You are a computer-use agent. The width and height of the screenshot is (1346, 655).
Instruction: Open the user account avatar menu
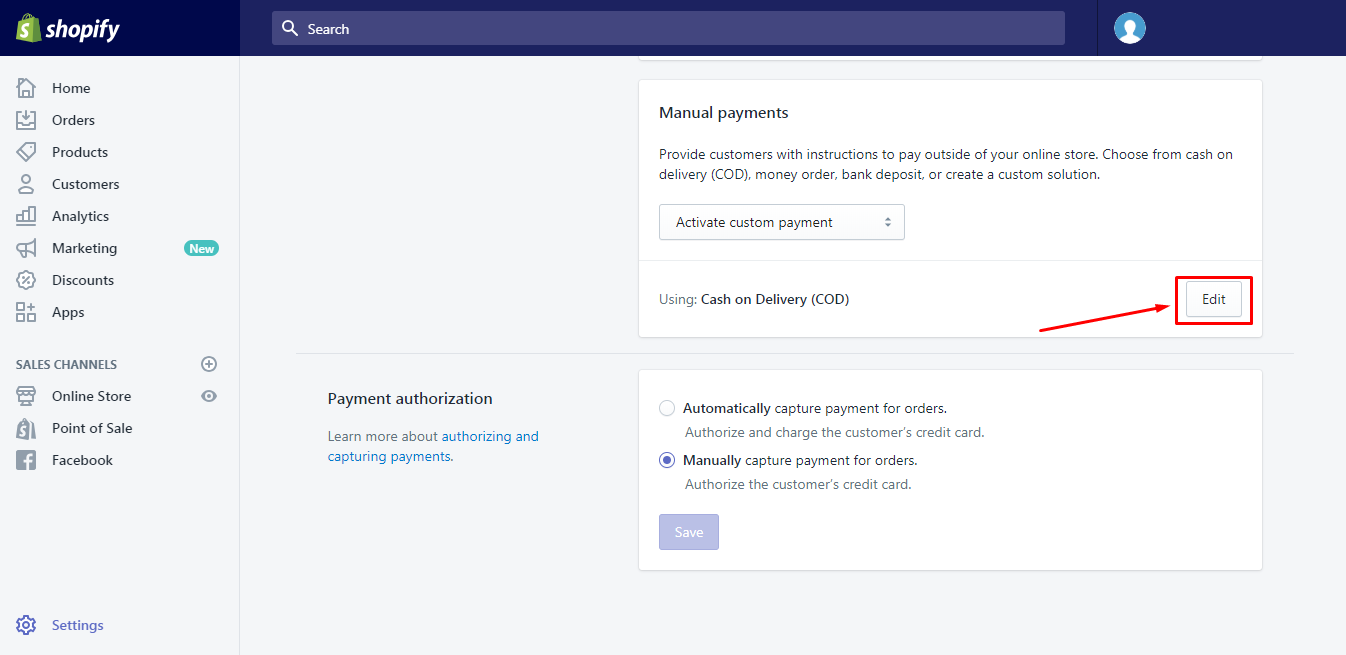click(1129, 27)
